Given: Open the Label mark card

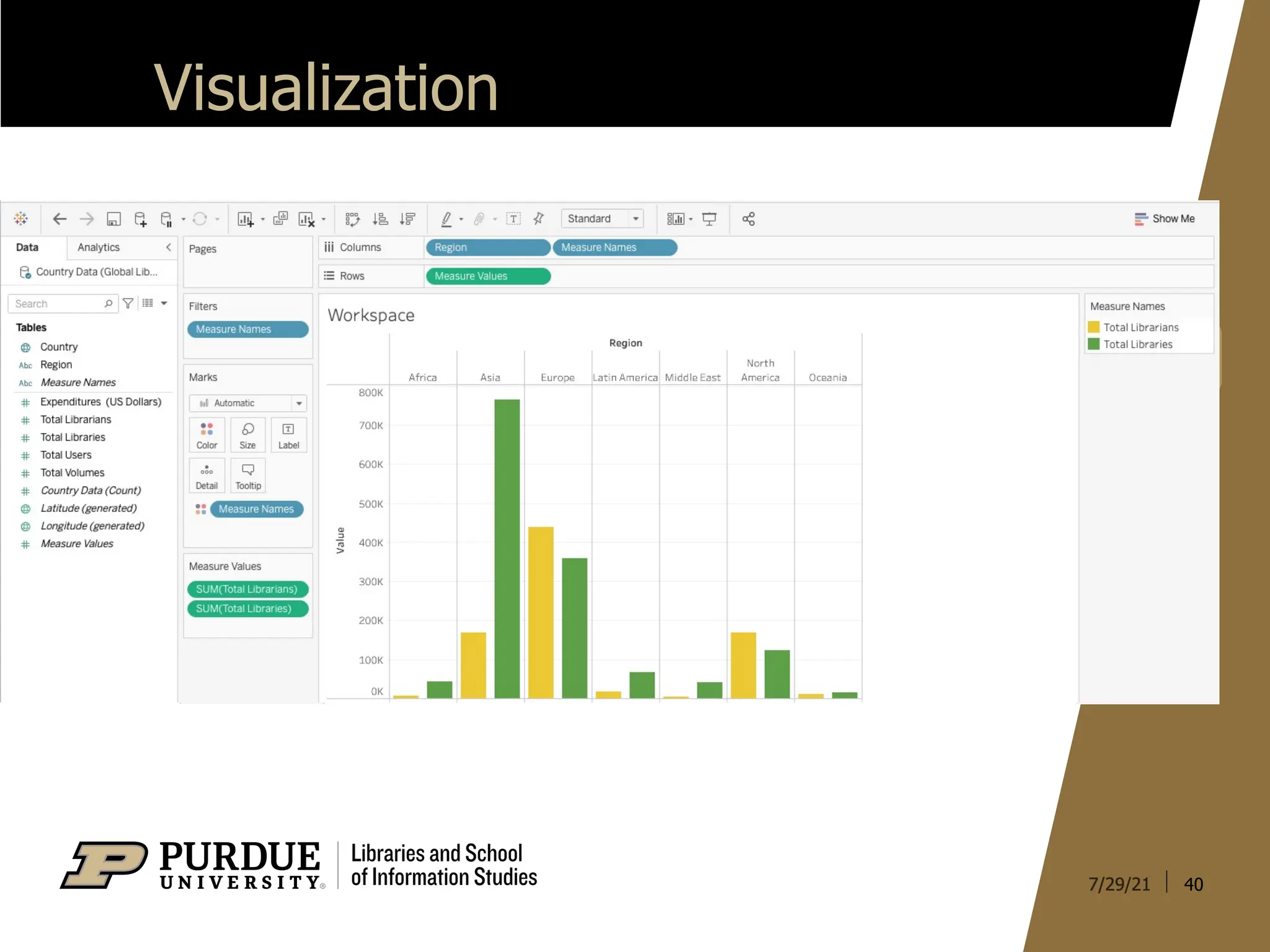Looking at the screenshot, I should (288, 435).
